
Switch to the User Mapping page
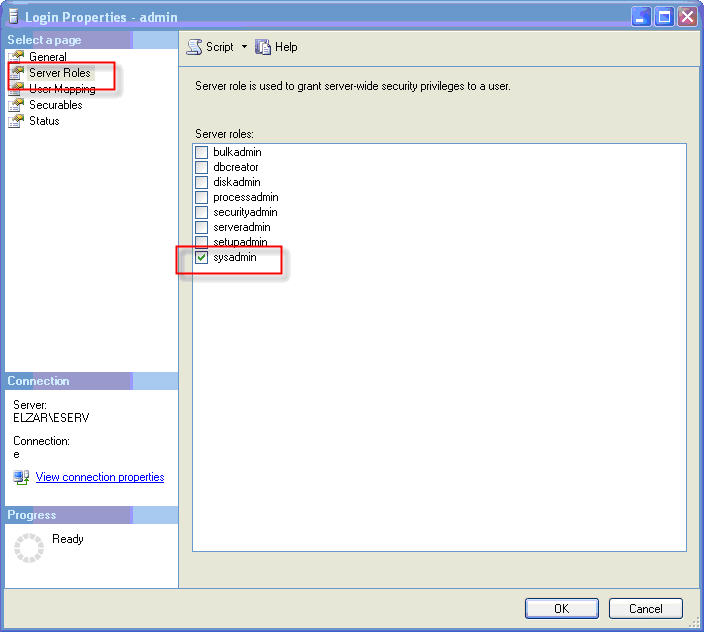click(62, 89)
